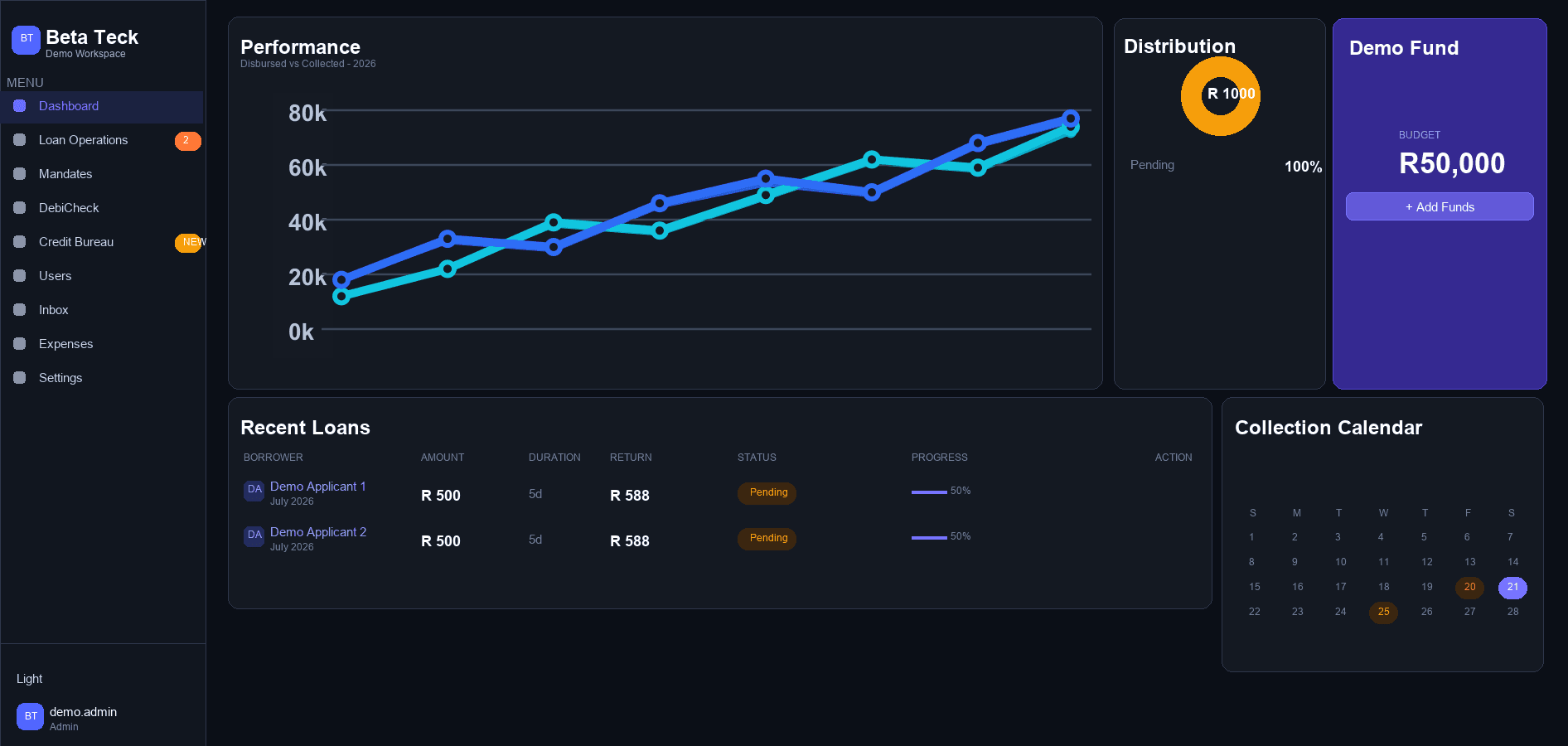Click the Inbox sidebar icon
This screenshot has height=746, width=1568.
[20, 310]
